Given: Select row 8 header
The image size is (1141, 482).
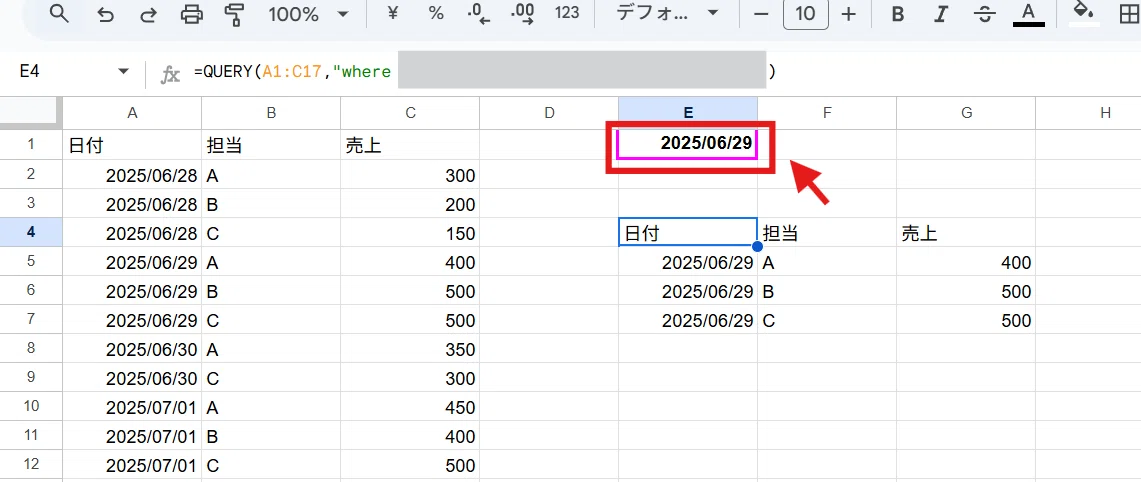Looking at the screenshot, I should pyautogui.click(x=31, y=349).
